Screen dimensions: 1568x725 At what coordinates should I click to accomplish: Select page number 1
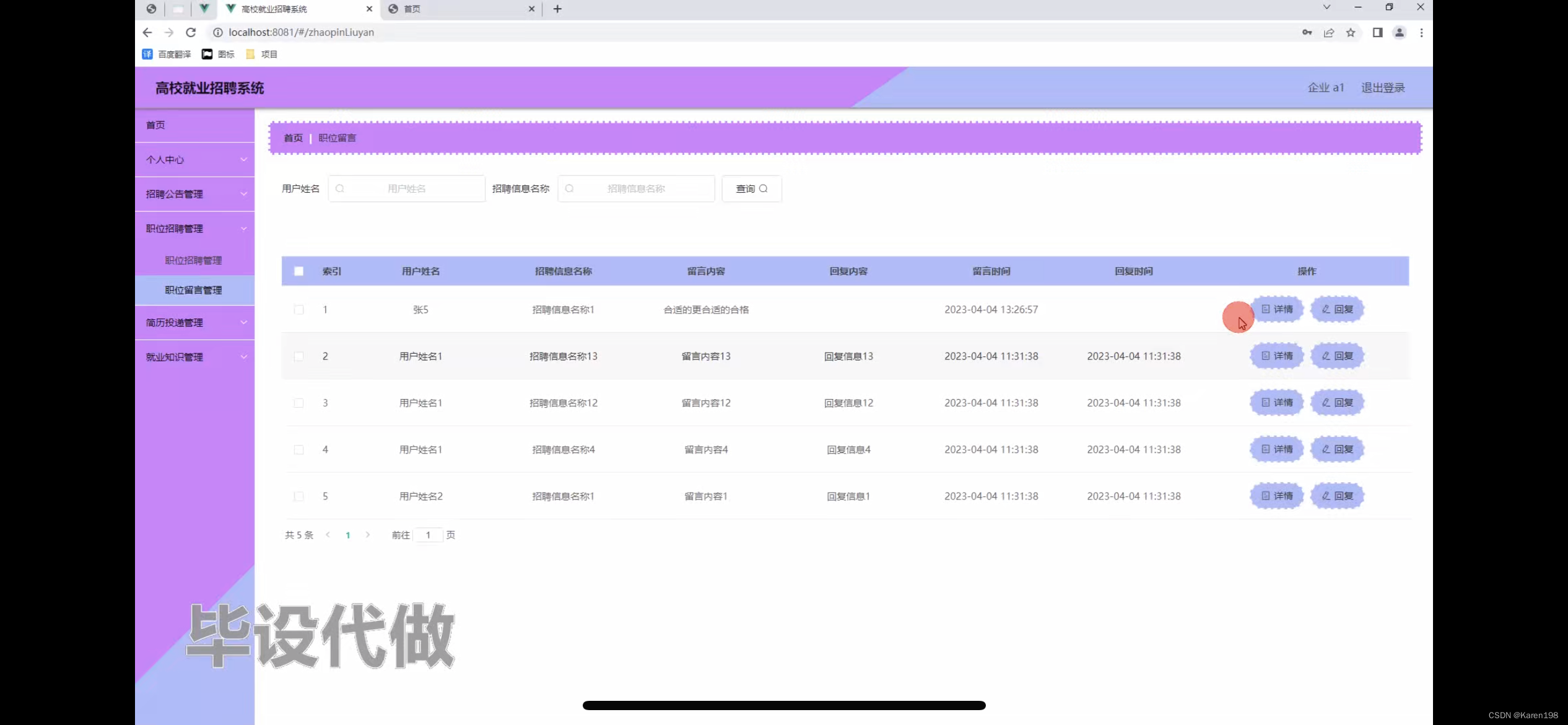(x=348, y=535)
